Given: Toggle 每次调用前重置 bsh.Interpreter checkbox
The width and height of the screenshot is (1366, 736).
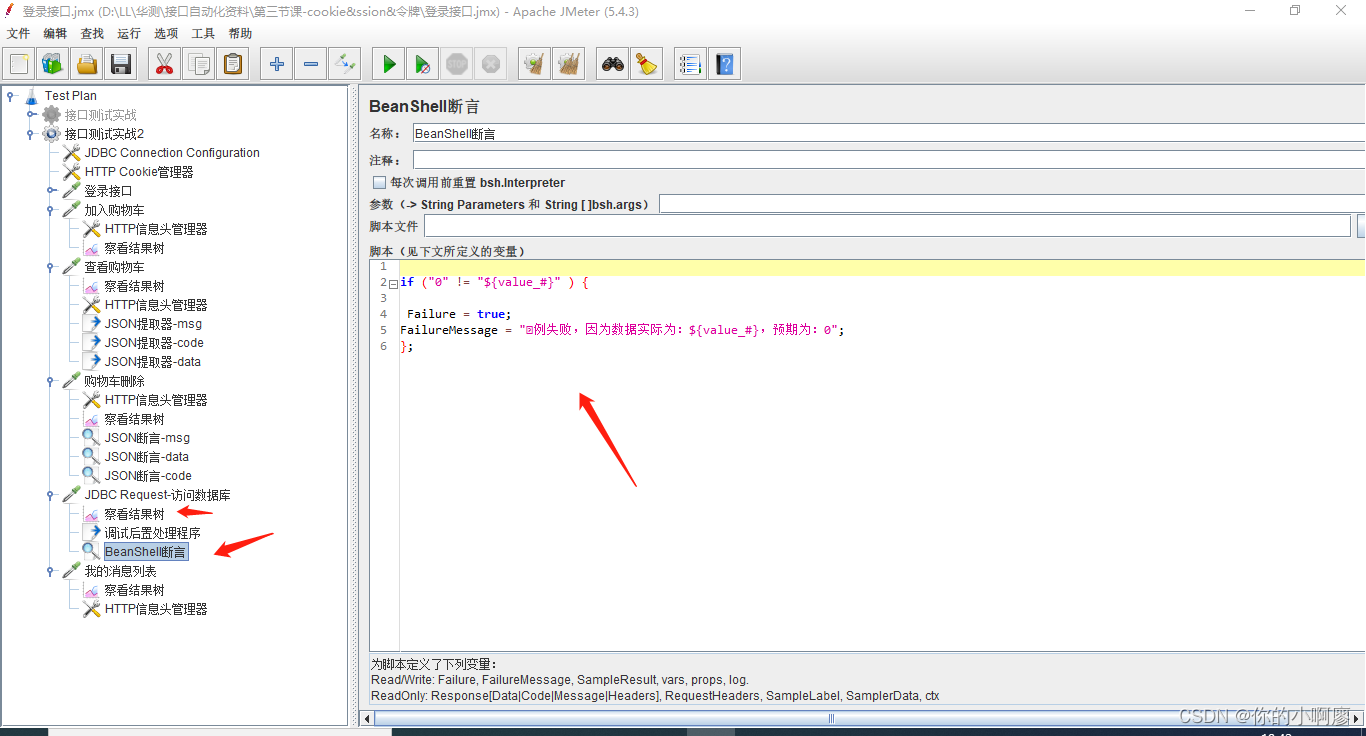Looking at the screenshot, I should pos(379,183).
